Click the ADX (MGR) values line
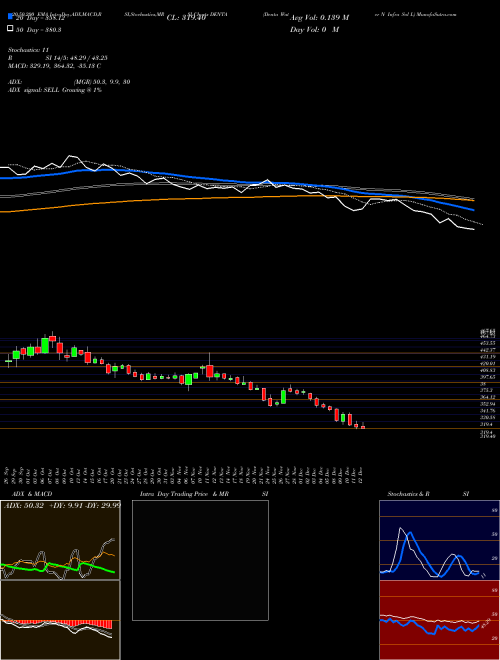The height and width of the screenshot is (660, 500). click(x=69, y=82)
